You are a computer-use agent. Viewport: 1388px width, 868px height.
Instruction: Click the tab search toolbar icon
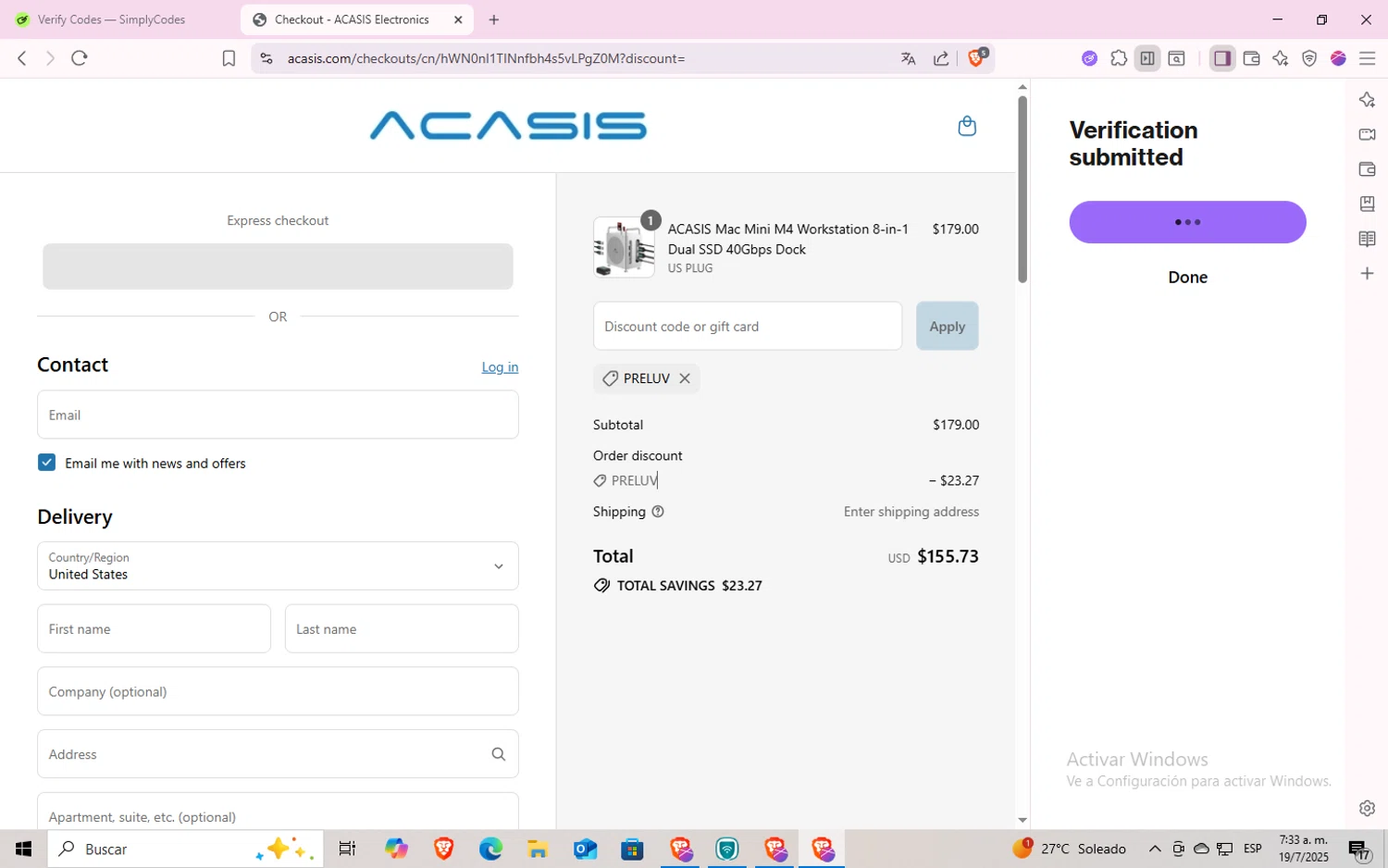(1177, 58)
